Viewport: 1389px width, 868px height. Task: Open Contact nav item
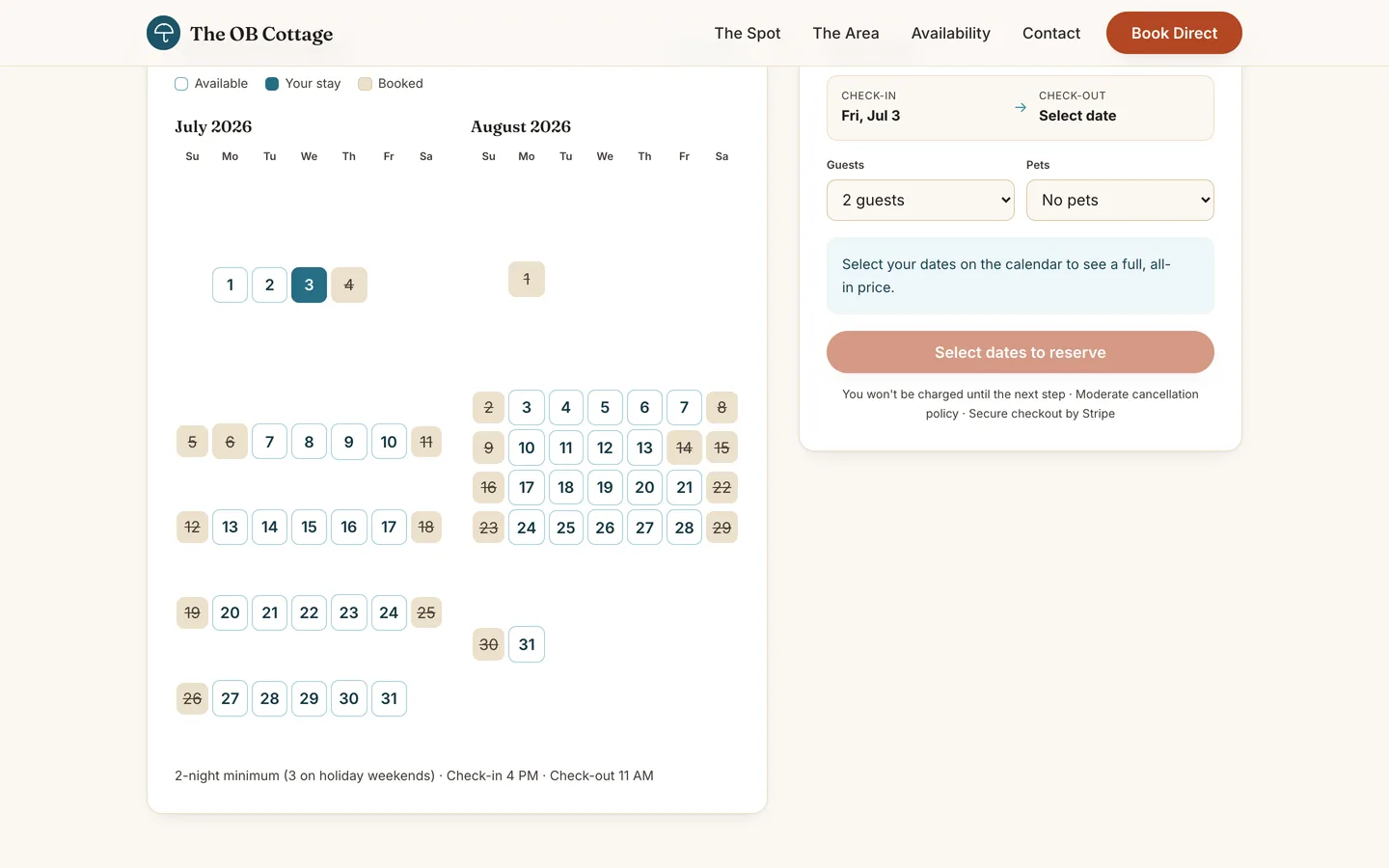tap(1051, 33)
